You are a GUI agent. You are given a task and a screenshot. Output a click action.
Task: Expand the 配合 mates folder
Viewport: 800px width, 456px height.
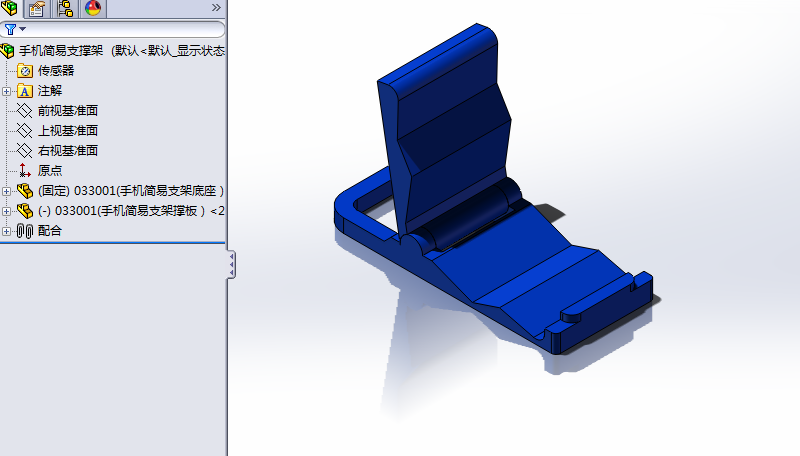click(6, 231)
